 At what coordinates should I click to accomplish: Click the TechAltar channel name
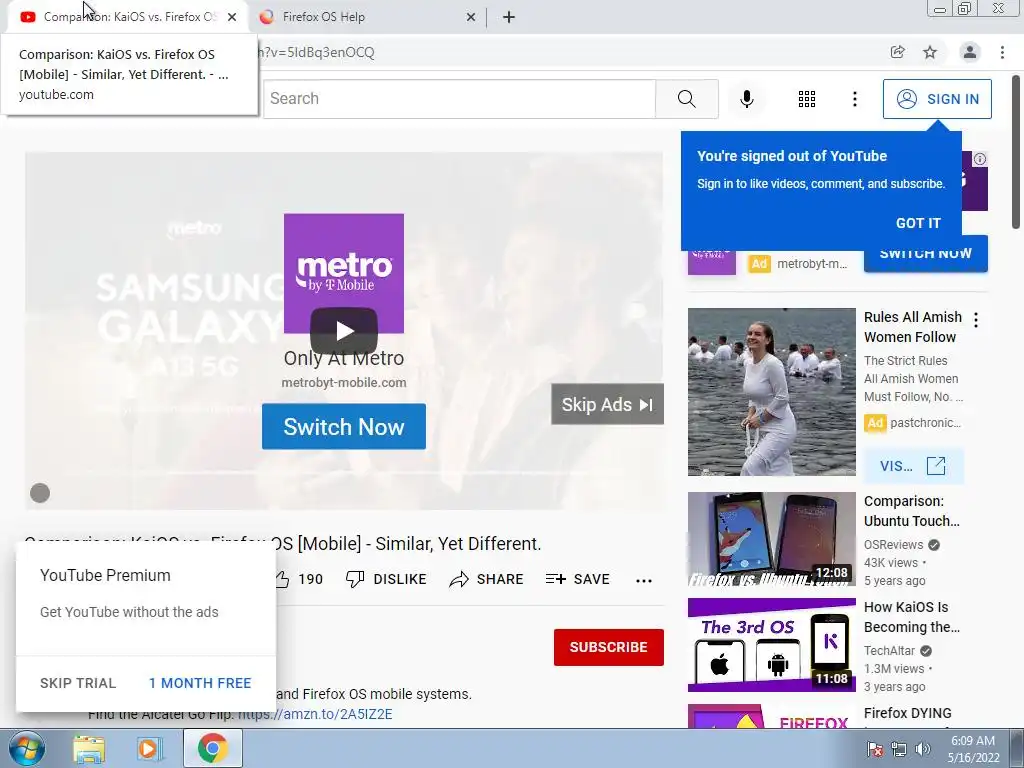click(889, 650)
